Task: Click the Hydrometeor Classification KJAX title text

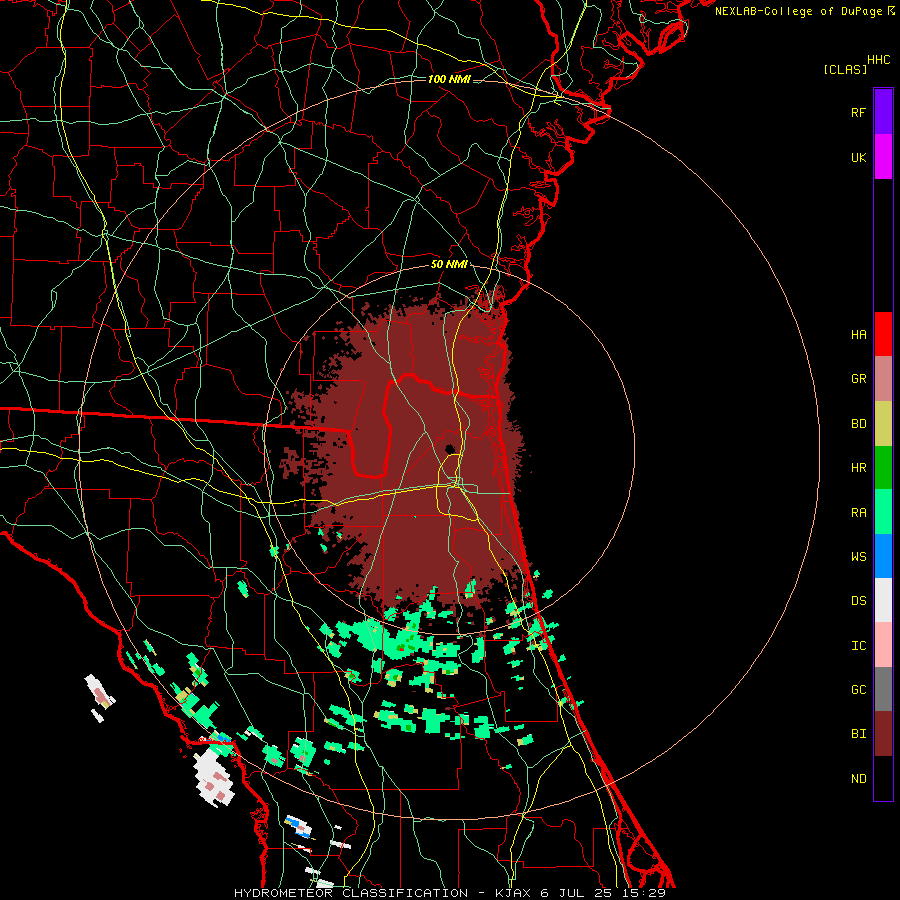Action: [x=450, y=893]
